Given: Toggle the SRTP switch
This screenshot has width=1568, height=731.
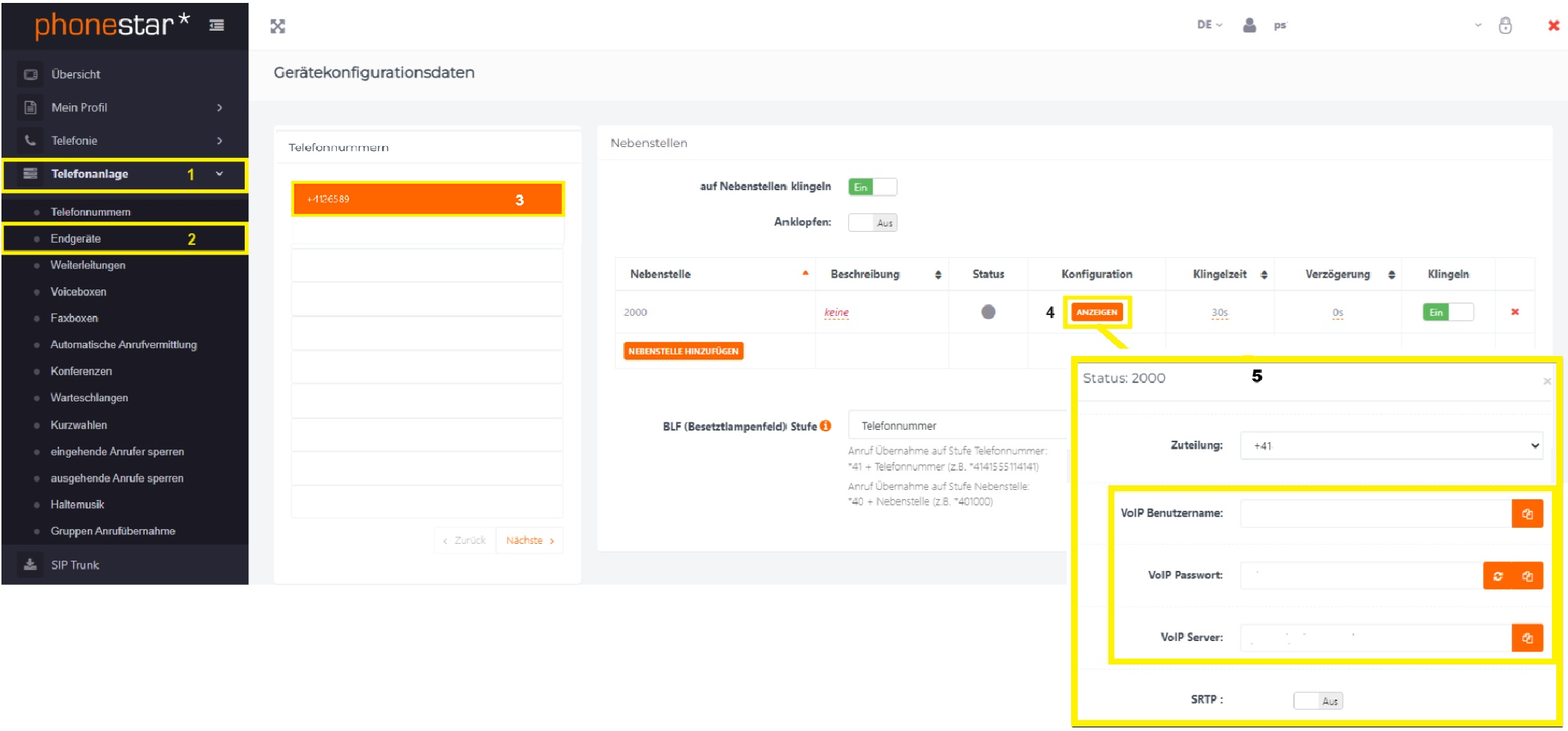Looking at the screenshot, I should pyautogui.click(x=1317, y=701).
